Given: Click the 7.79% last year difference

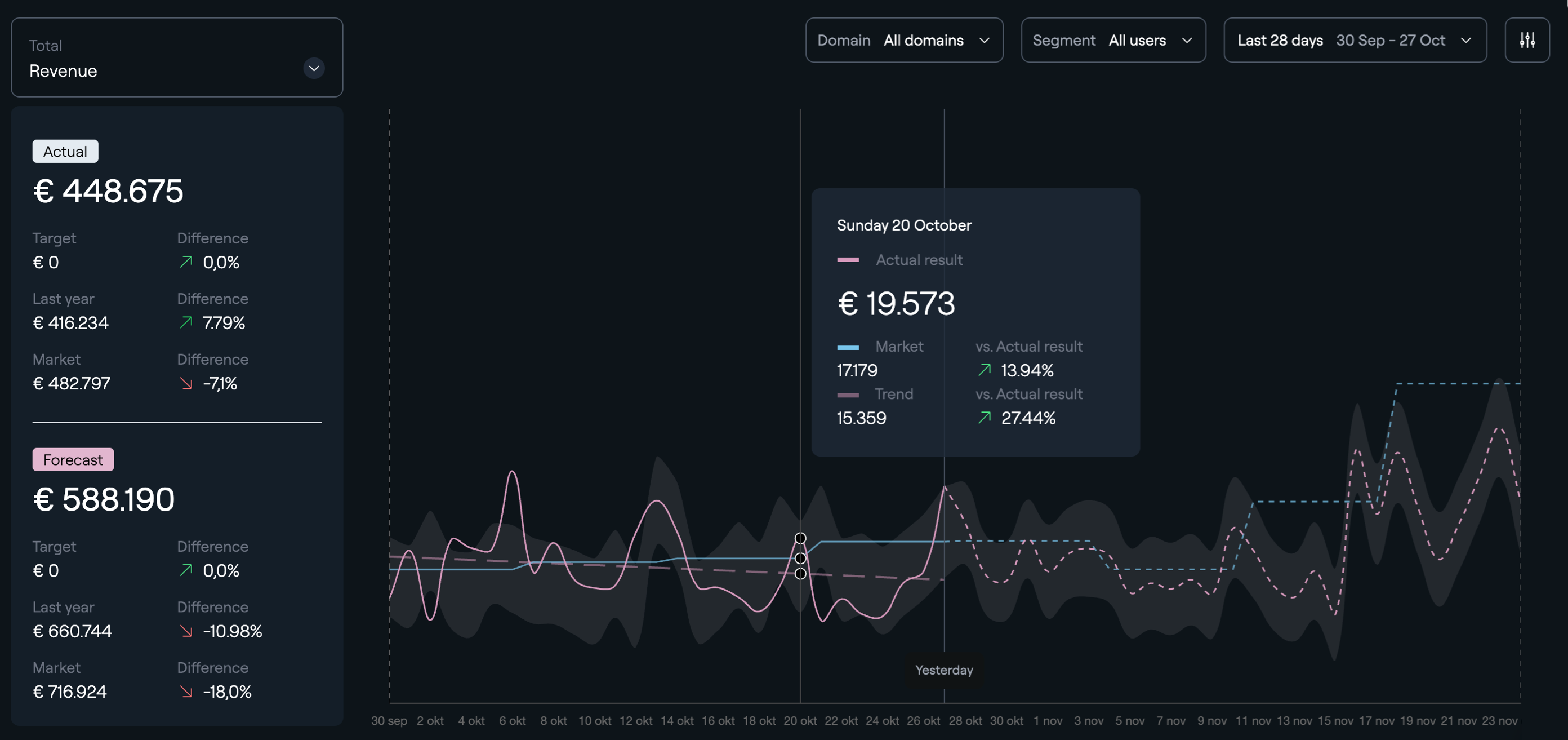Looking at the screenshot, I should 224,323.
